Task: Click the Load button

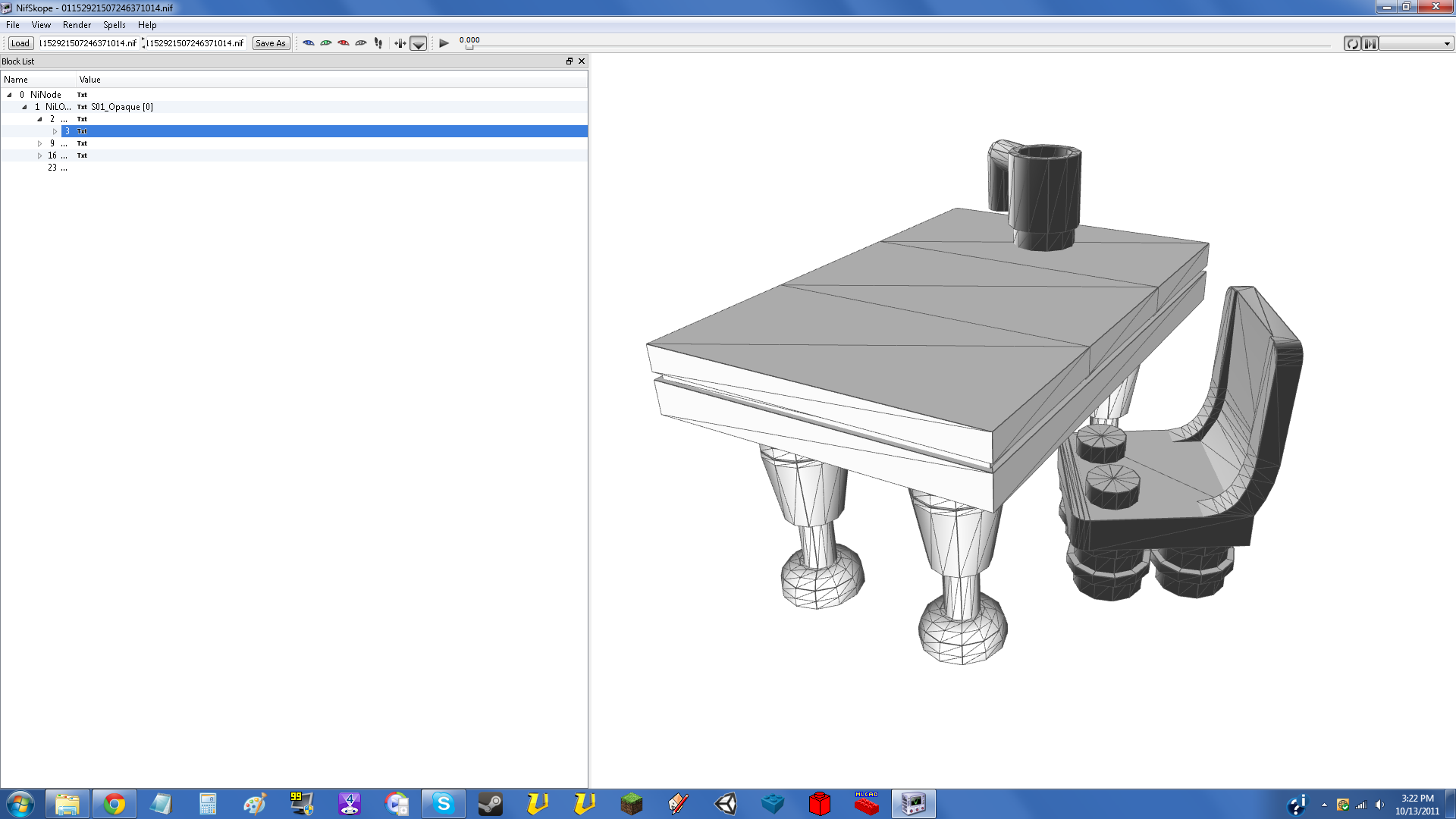Action: coord(20,43)
